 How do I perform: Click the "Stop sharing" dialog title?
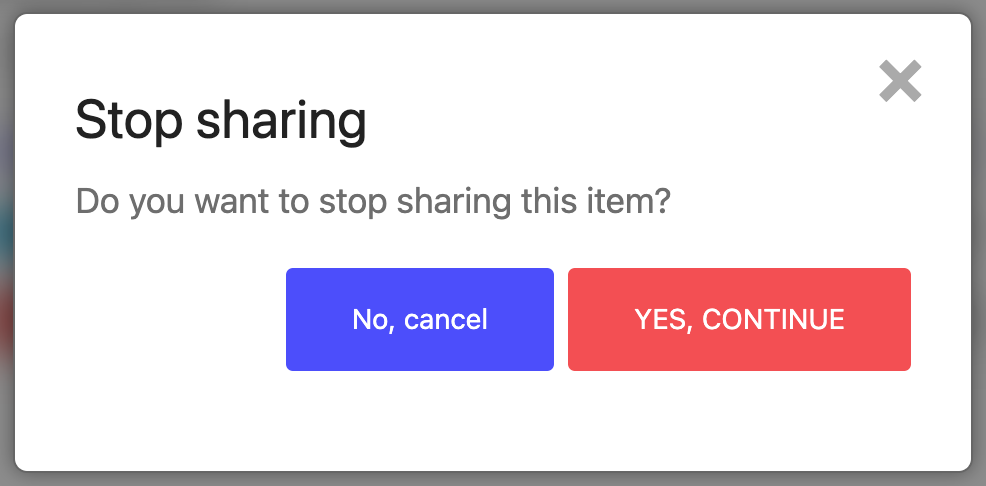pyautogui.click(x=221, y=122)
